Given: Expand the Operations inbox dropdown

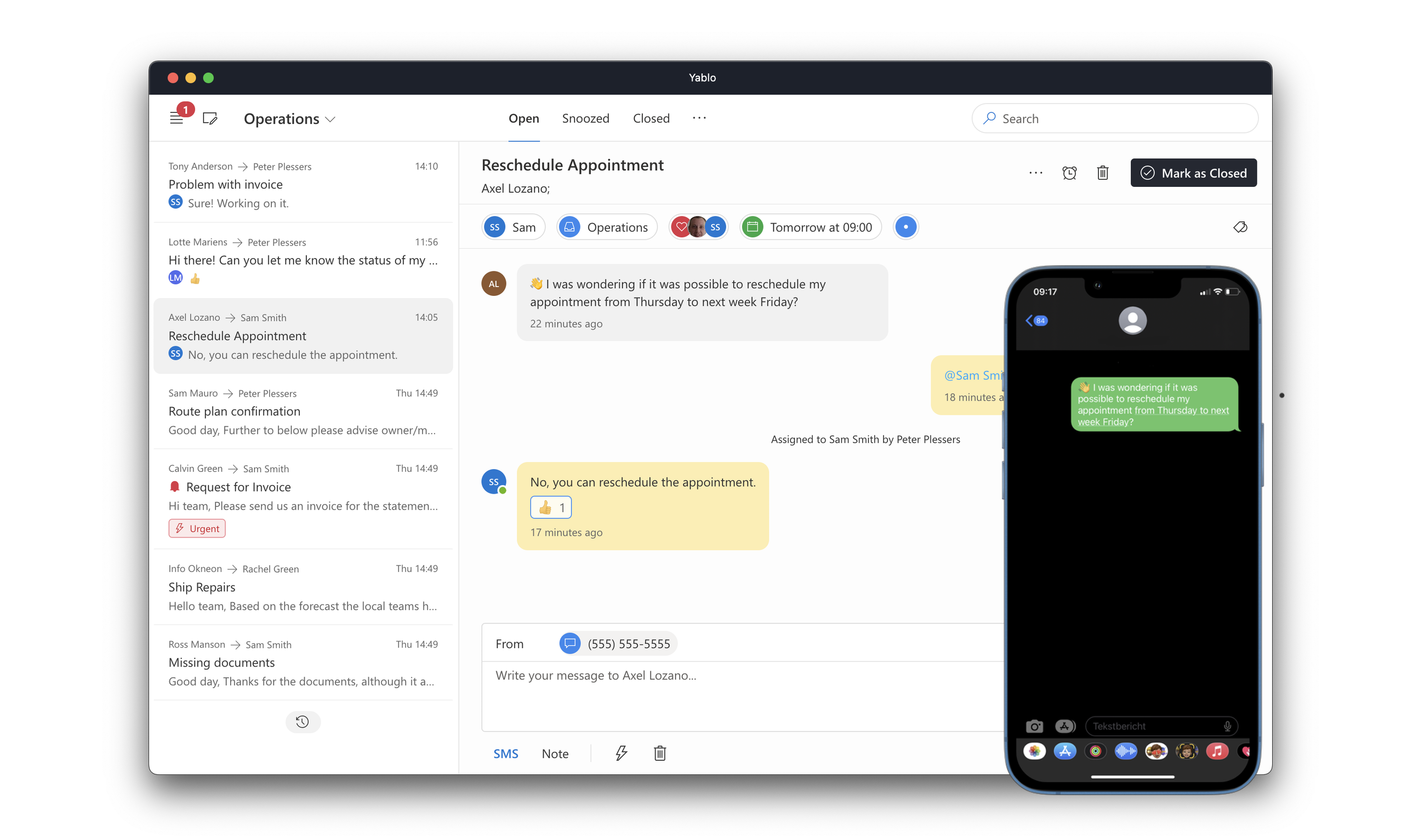Looking at the screenshot, I should (x=289, y=119).
